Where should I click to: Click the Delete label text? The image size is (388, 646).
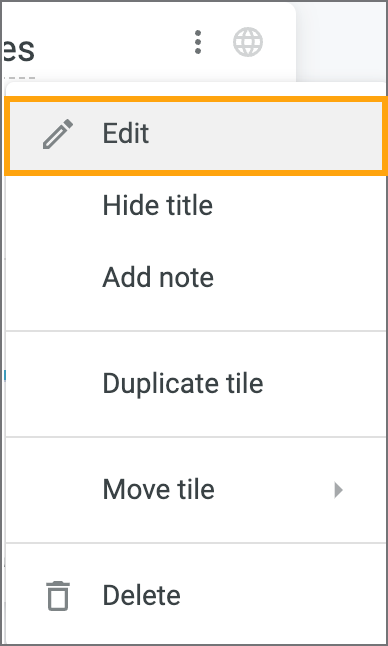pyautogui.click(x=142, y=595)
